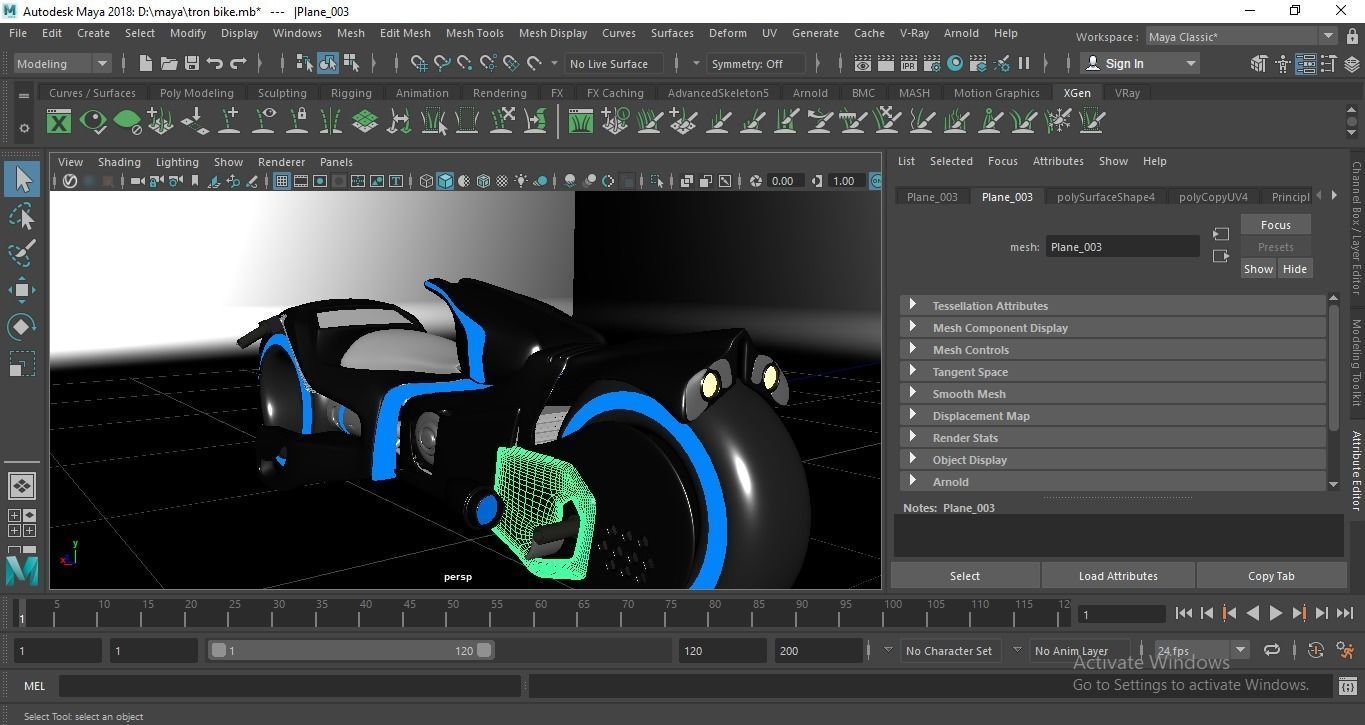1365x725 pixels.
Task: Toggle select by object type mode
Action: pyautogui.click(x=328, y=63)
